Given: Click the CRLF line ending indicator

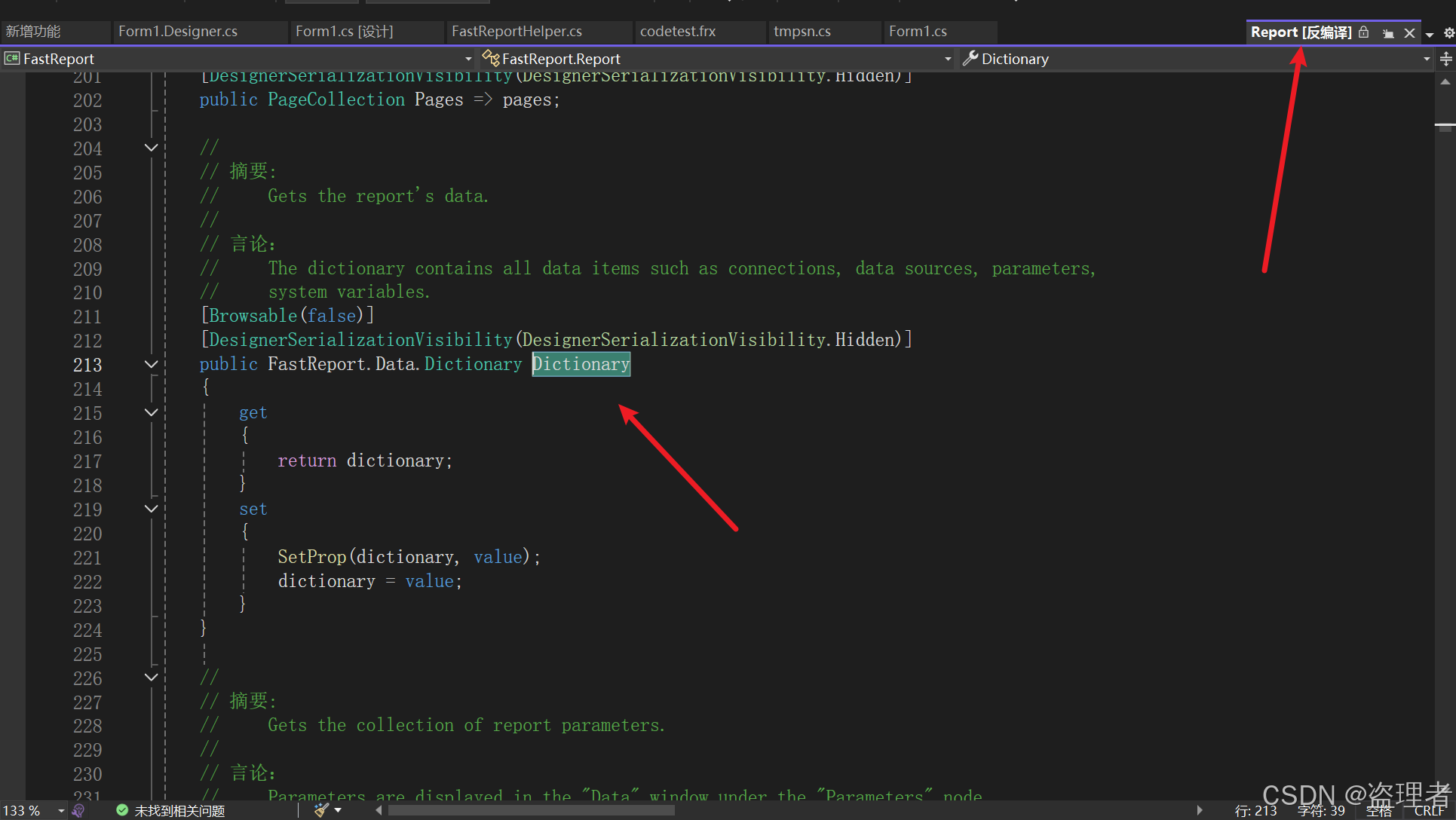Looking at the screenshot, I should pos(1430,810).
